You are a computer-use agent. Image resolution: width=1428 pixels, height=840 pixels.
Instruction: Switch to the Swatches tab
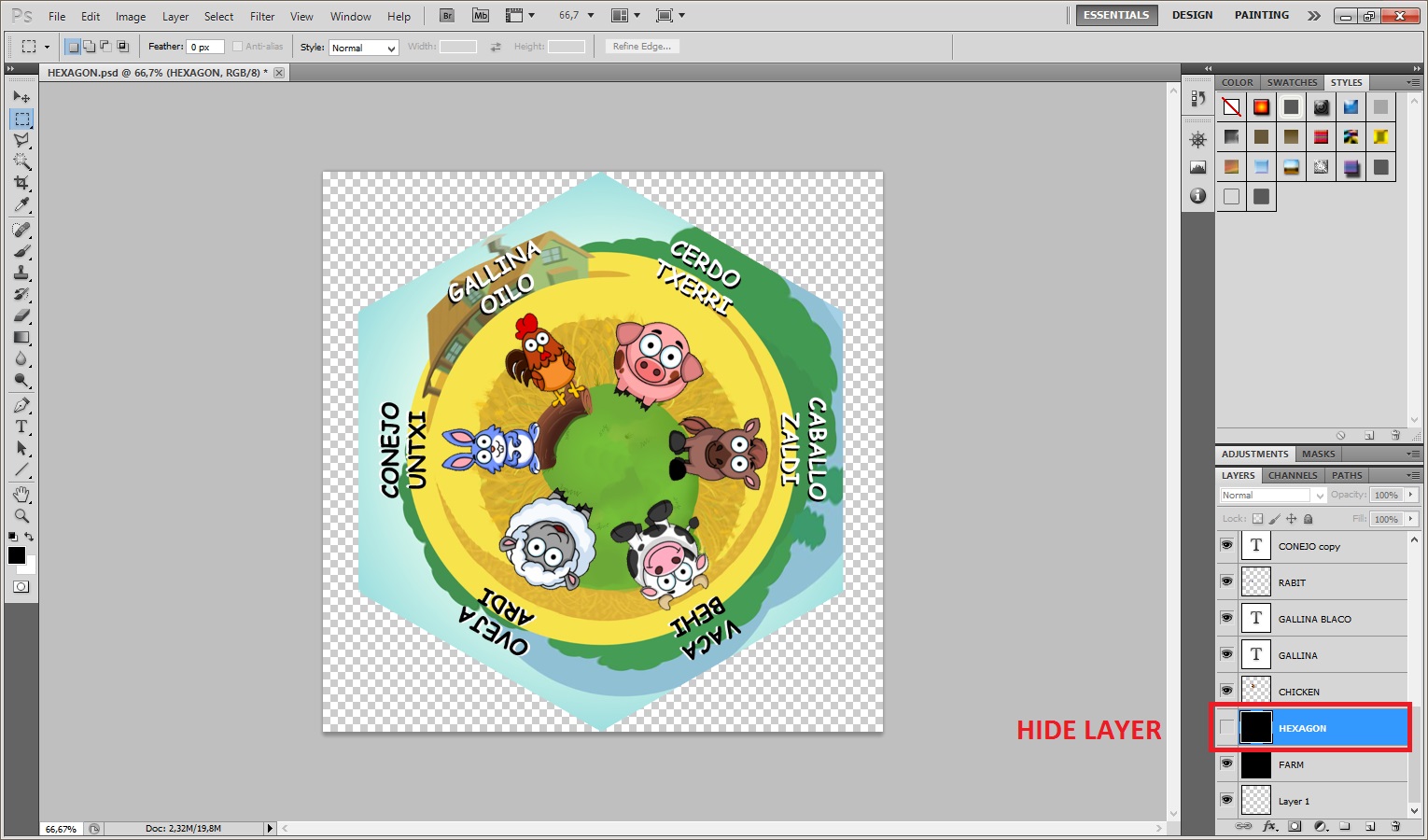[x=1292, y=82]
